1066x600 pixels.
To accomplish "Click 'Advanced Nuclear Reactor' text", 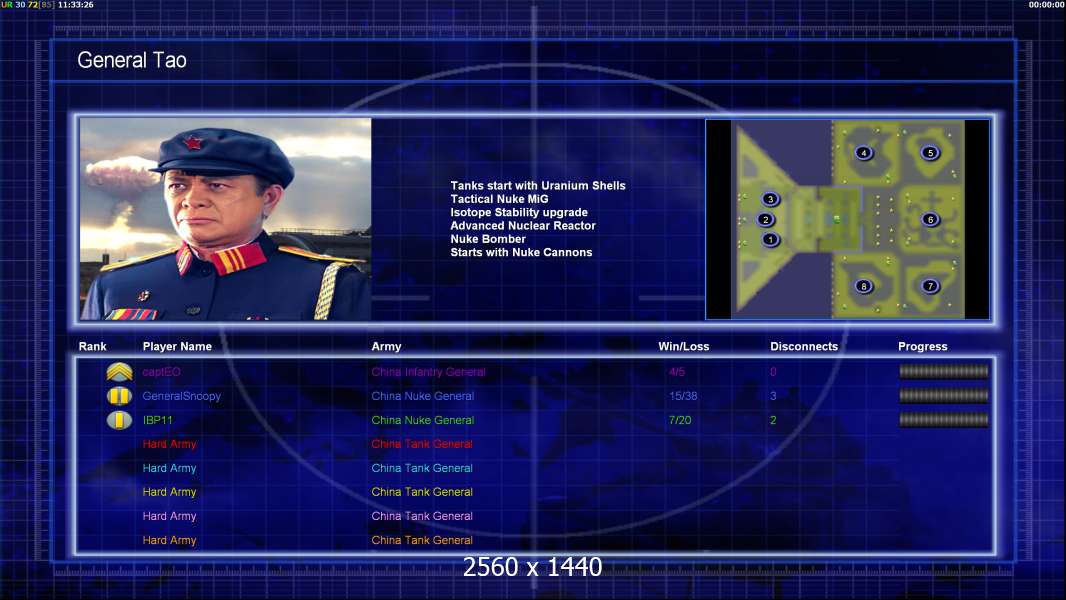I will pyautogui.click(x=523, y=226).
